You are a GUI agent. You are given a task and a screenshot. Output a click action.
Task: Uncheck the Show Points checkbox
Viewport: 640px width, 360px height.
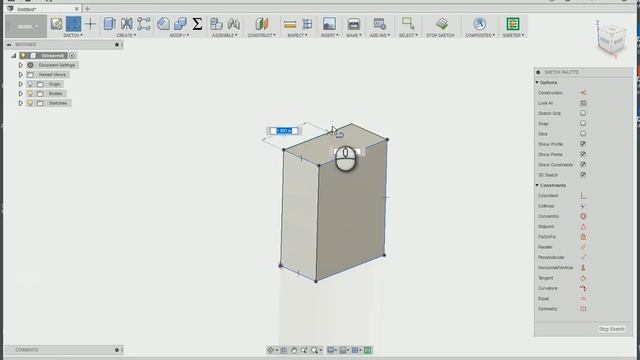(x=583, y=154)
